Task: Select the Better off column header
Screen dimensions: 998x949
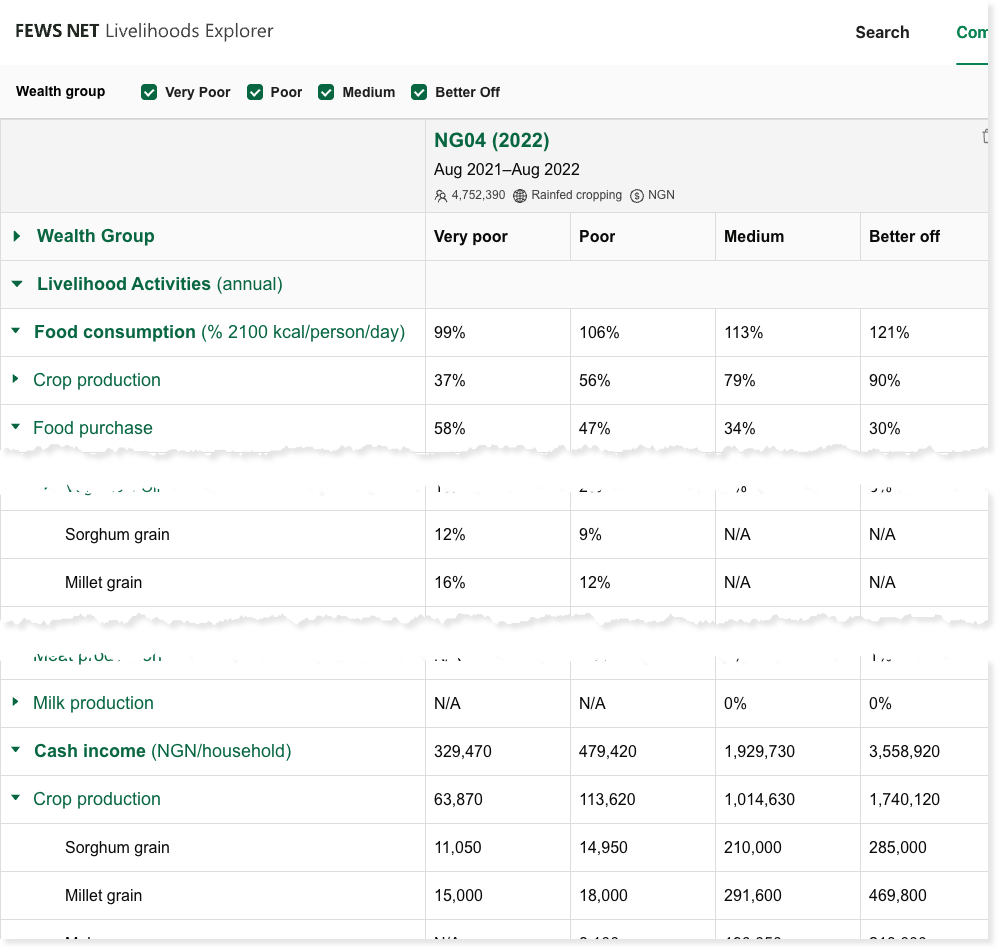Action: tap(904, 237)
